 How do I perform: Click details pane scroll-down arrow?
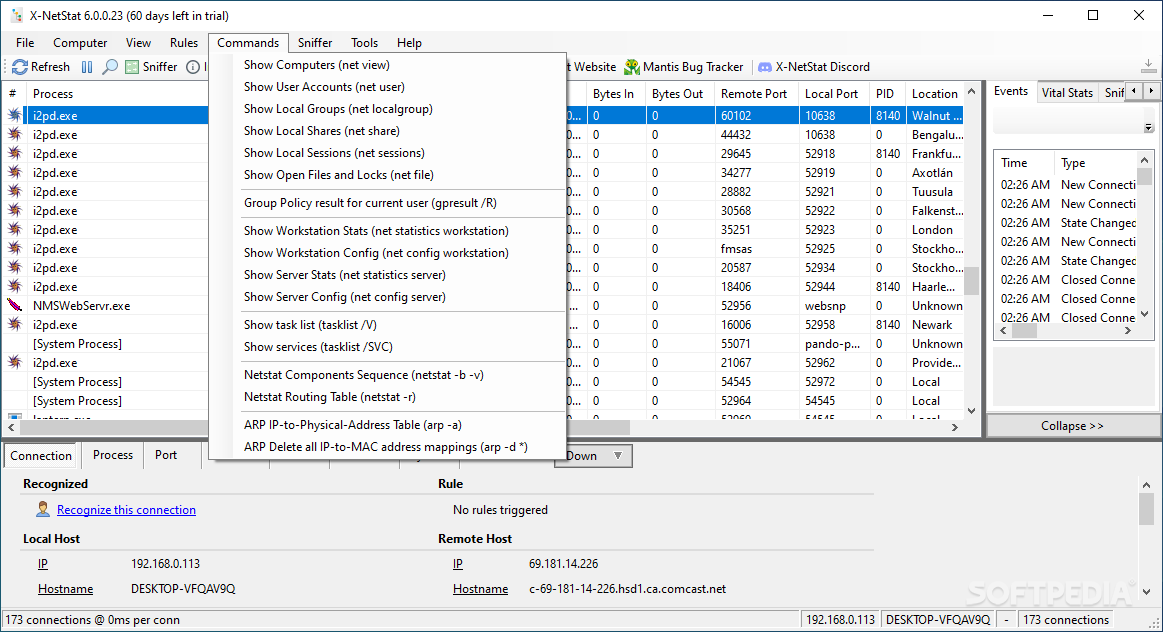1147,592
